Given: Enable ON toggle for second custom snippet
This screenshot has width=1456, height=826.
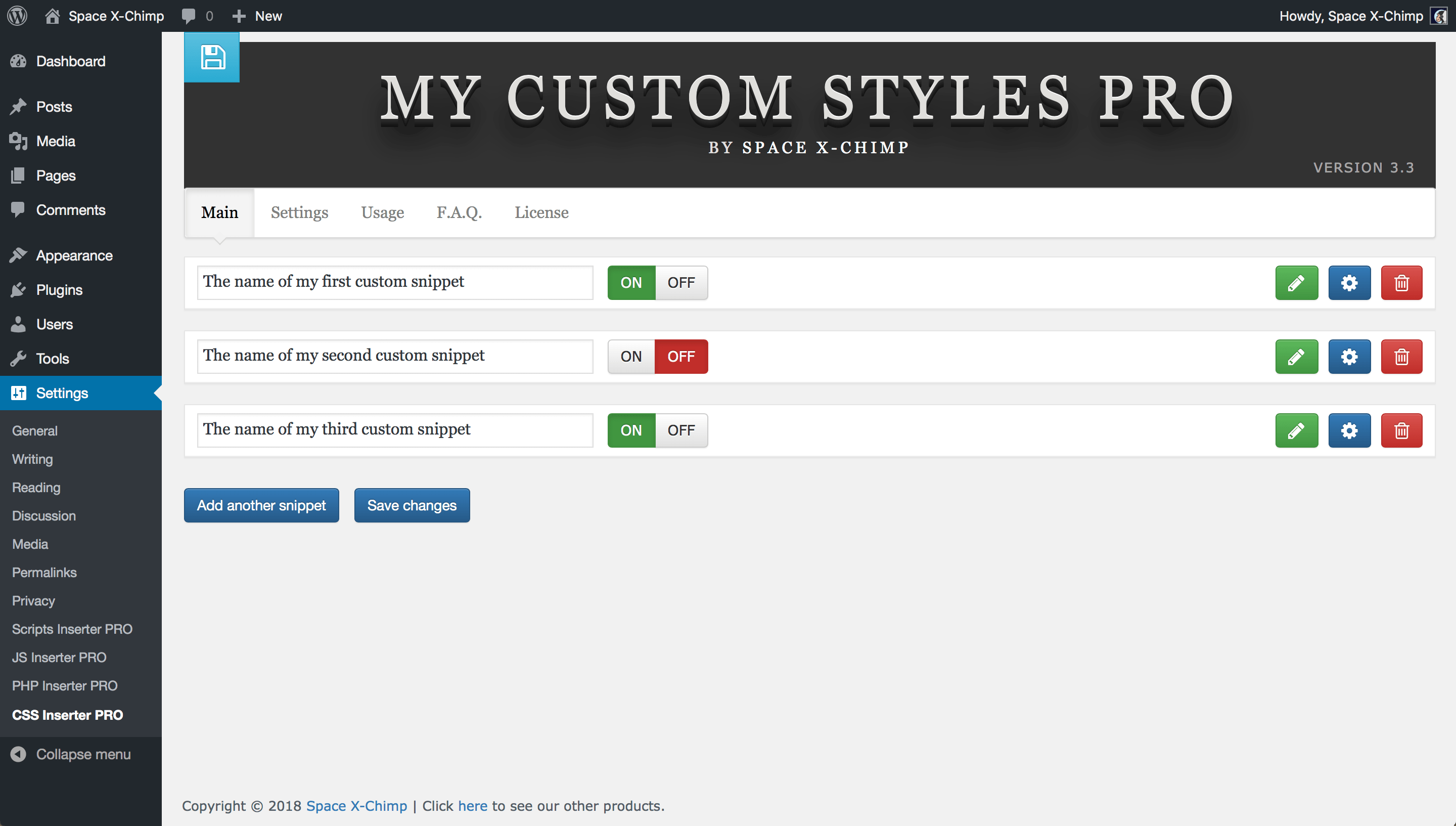Looking at the screenshot, I should pyautogui.click(x=631, y=356).
